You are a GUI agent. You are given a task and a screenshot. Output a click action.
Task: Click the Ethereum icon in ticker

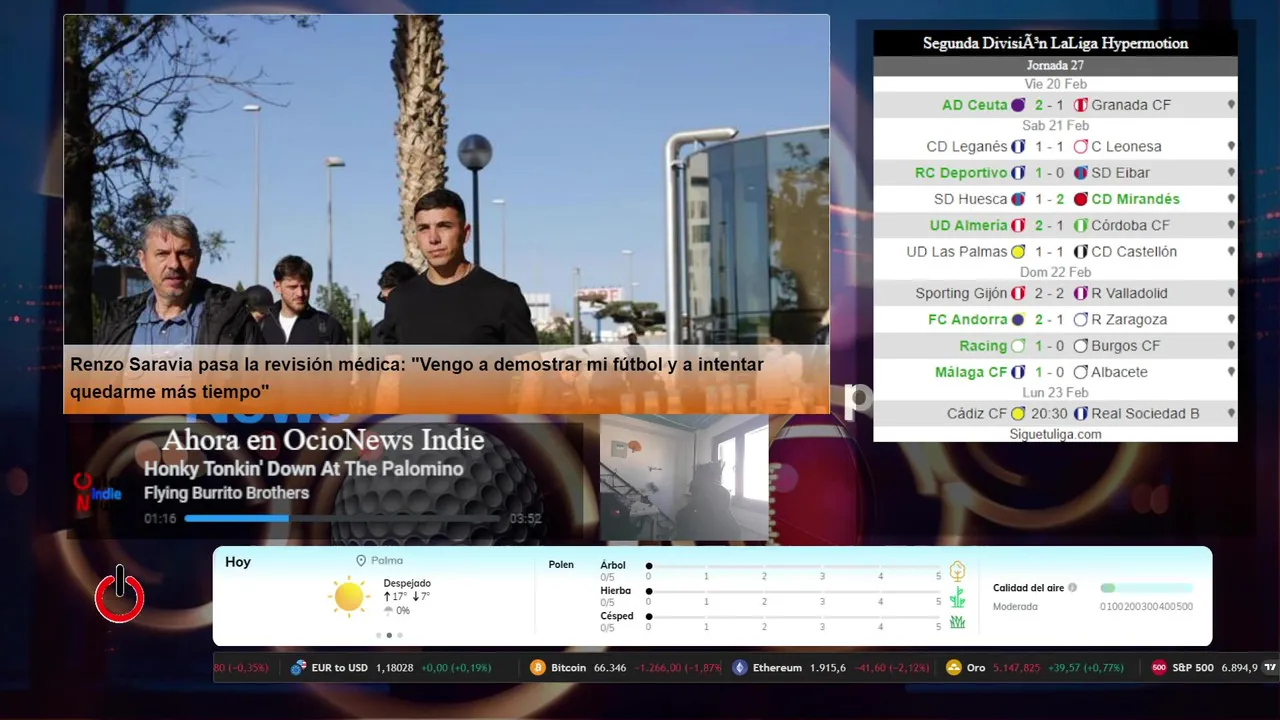[740, 667]
